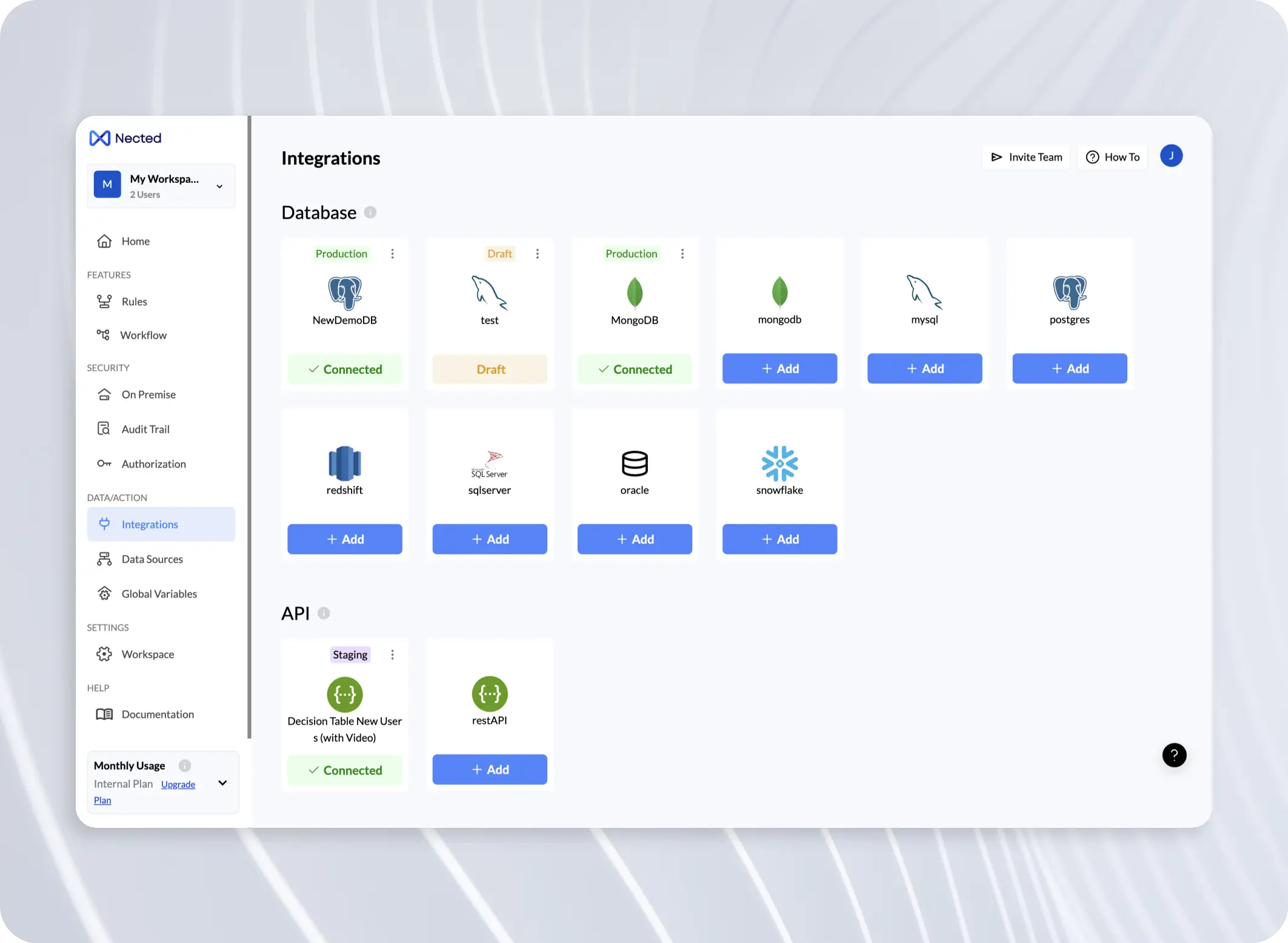1288x943 pixels.
Task: Open the Rules section from the sidebar
Action: click(134, 301)
